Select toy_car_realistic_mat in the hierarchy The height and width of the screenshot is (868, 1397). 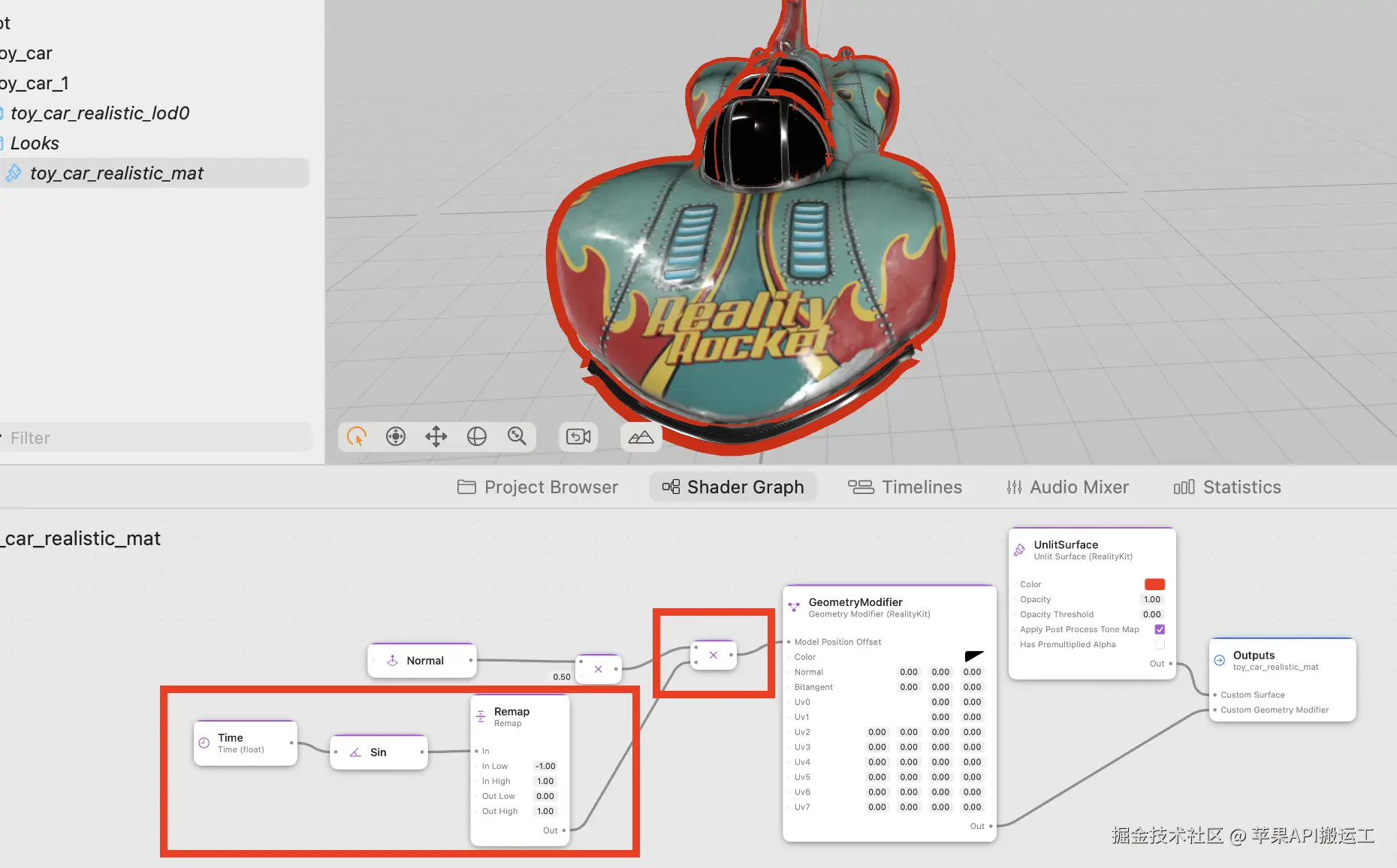coord(155,173)
